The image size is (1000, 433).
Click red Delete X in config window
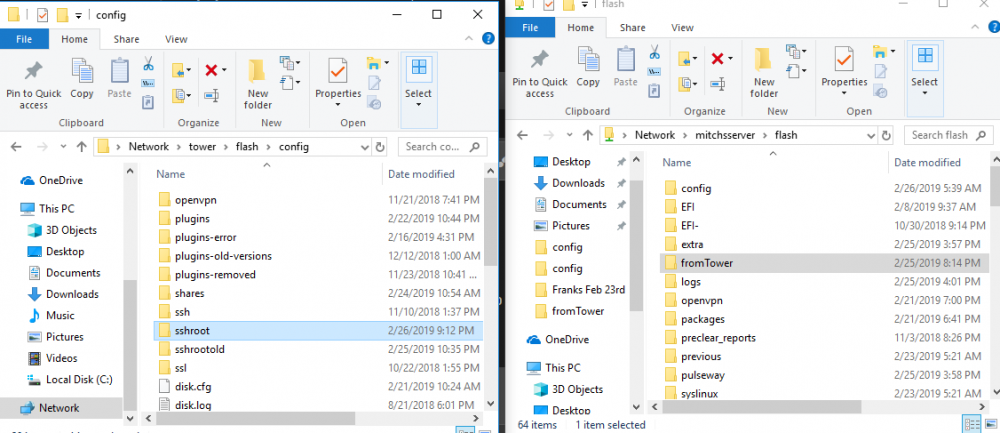(211, 70)
